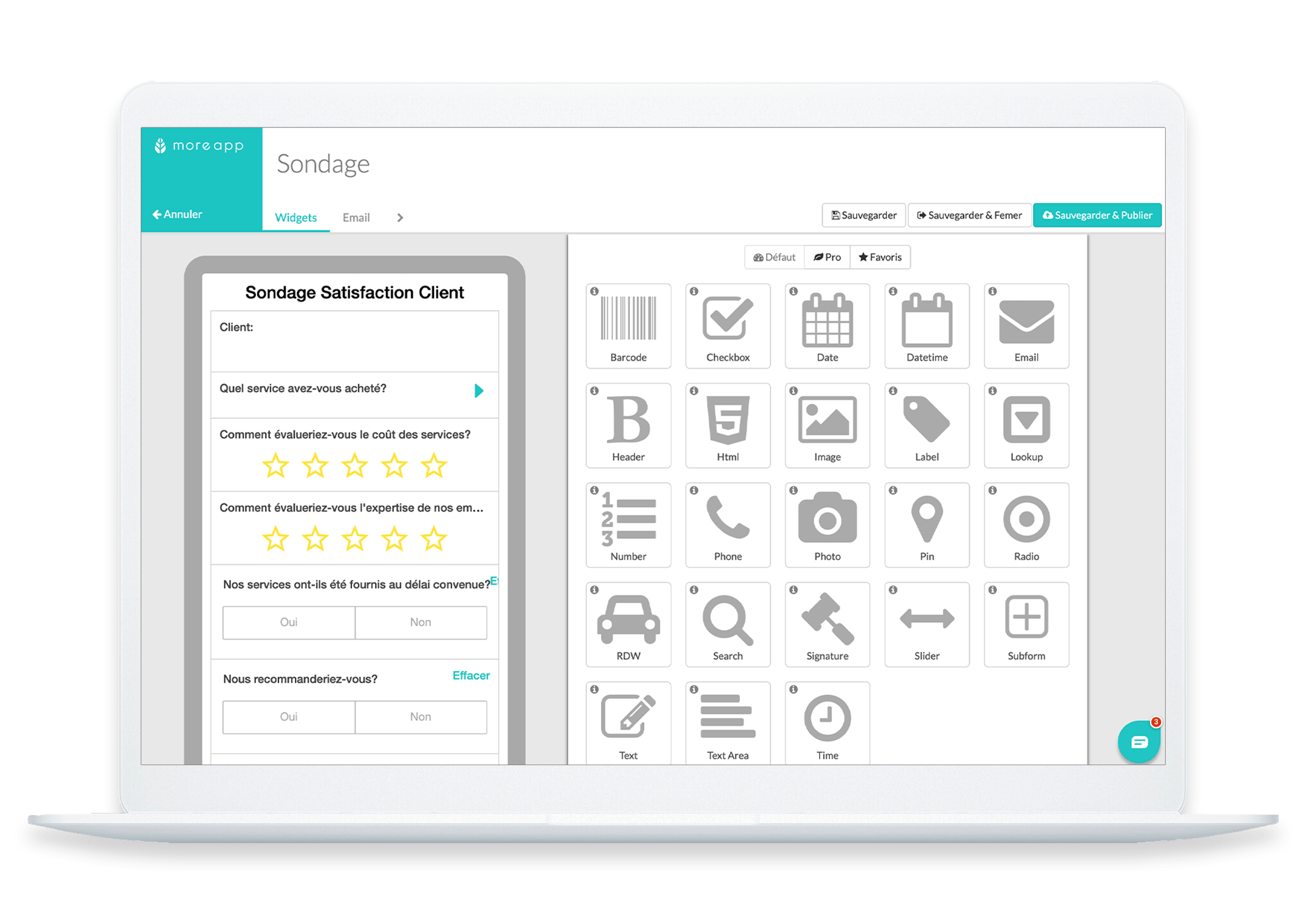
Task: Select Favoris filter tab
Action: 885,256
